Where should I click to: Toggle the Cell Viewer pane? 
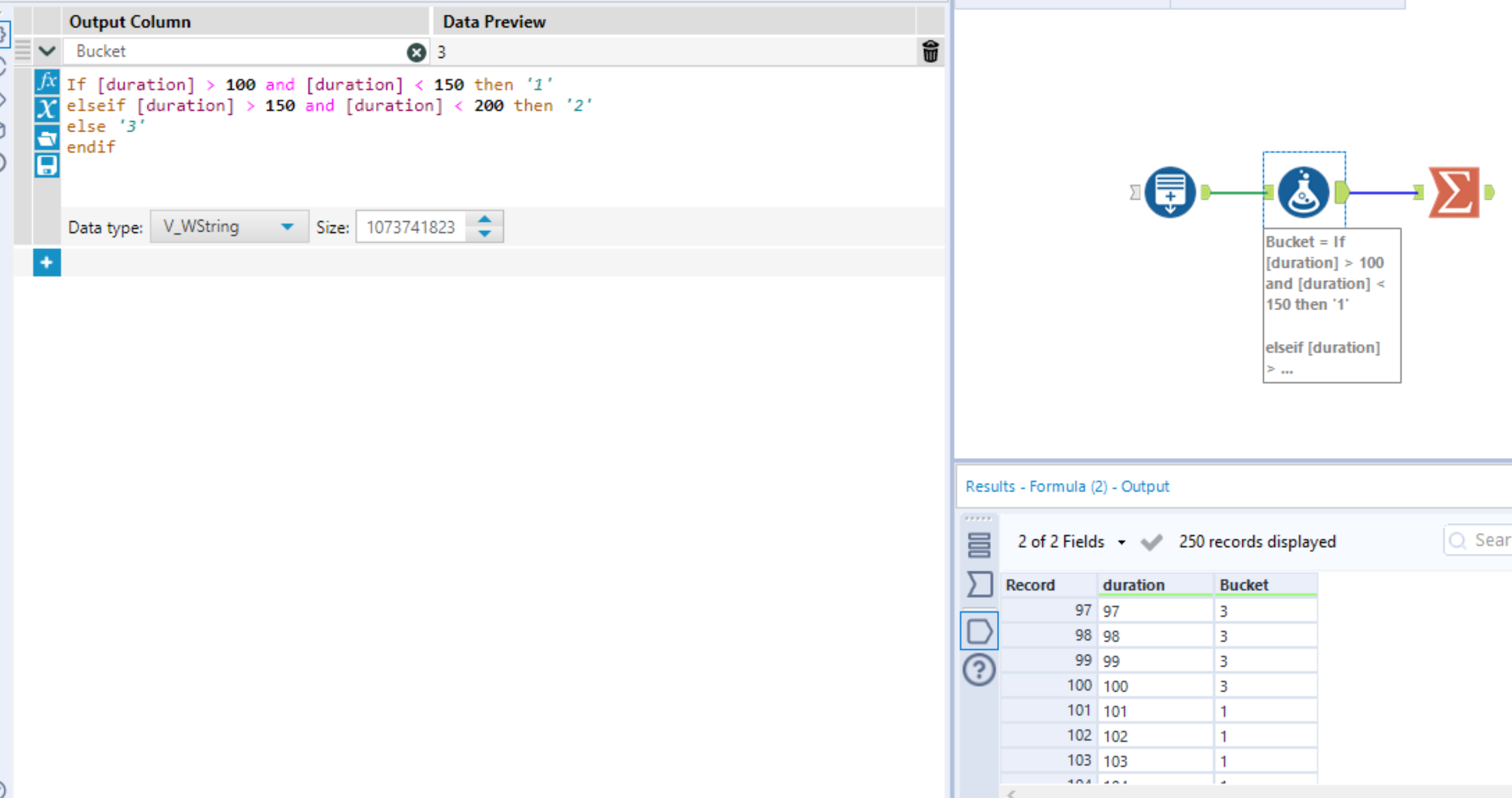[979, 631]
